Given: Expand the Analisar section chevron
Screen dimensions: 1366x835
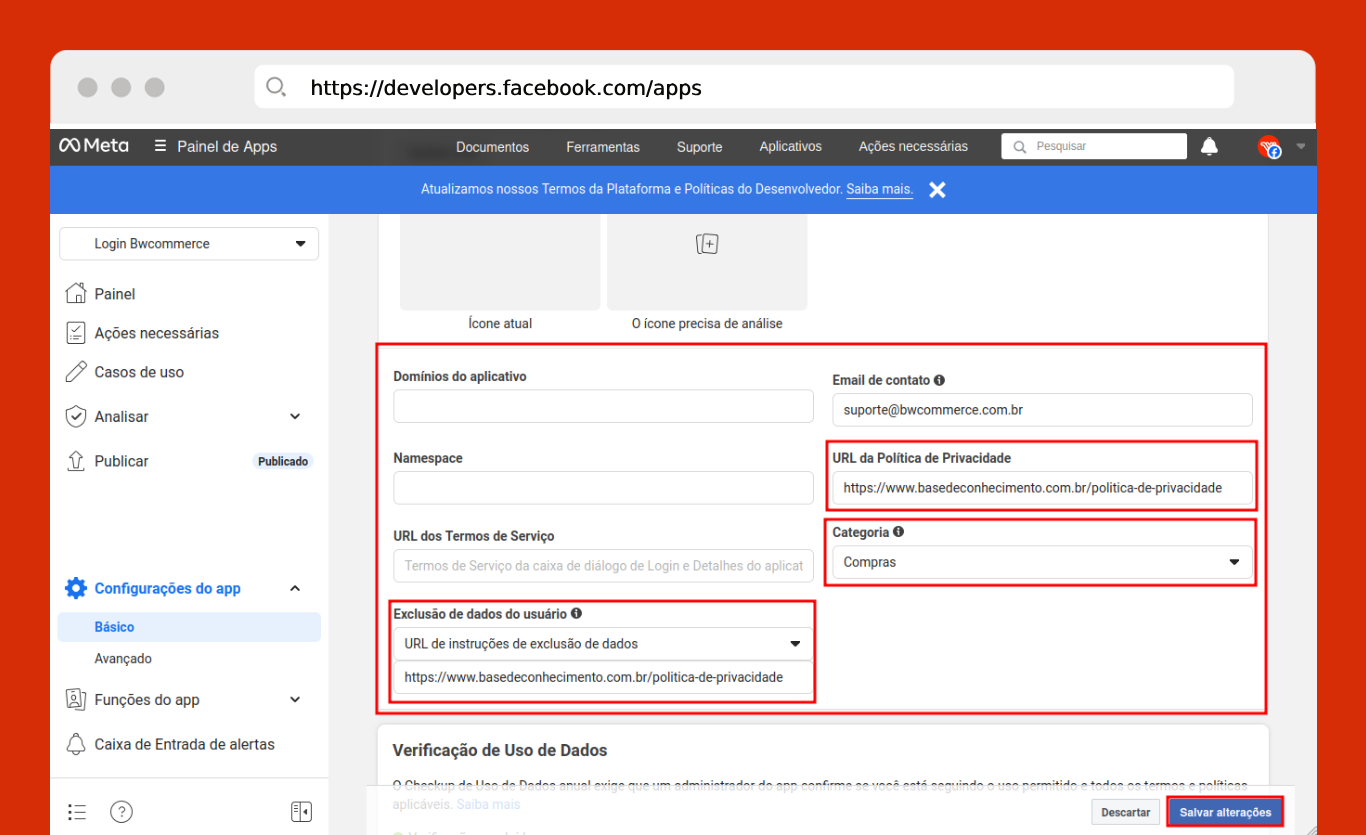Looking at the screenshot, I should 295,416.
